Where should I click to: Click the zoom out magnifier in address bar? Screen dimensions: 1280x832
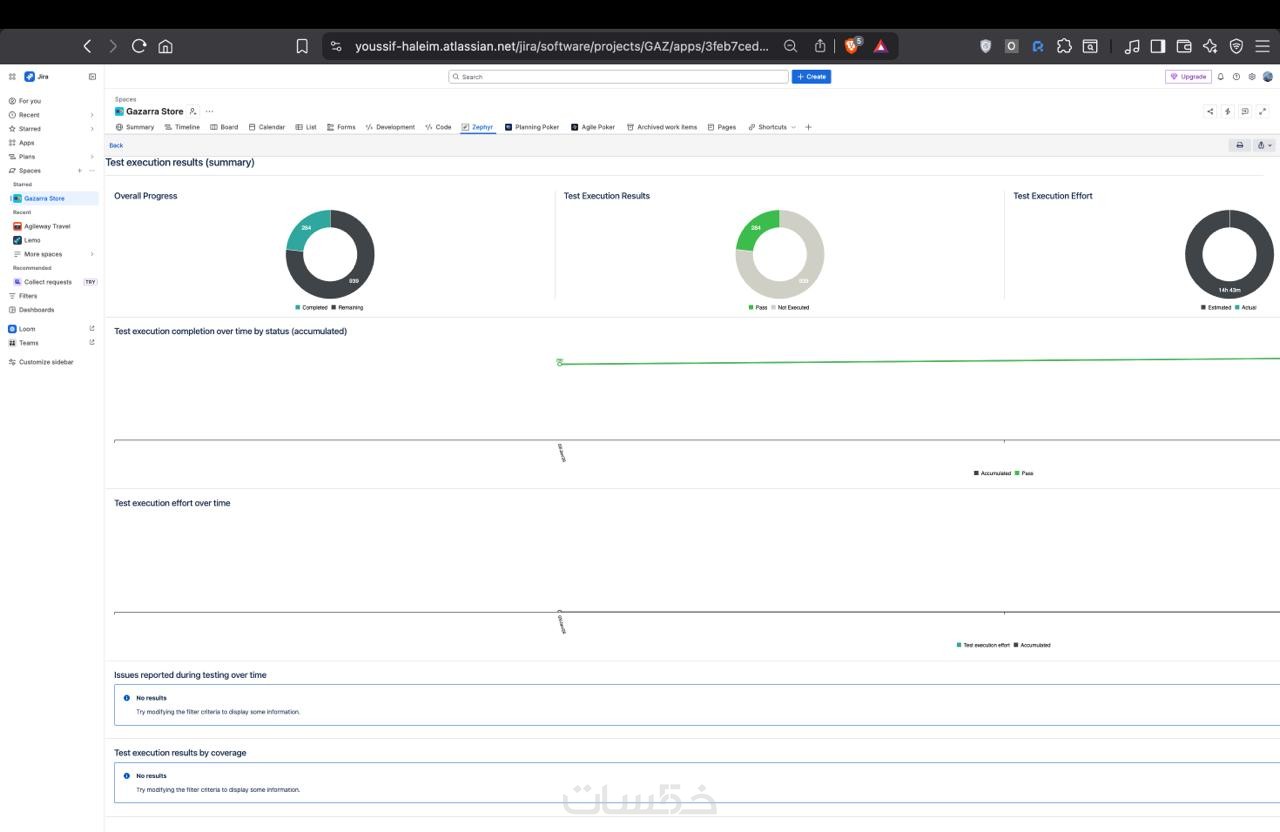click(x=791, y=46)
